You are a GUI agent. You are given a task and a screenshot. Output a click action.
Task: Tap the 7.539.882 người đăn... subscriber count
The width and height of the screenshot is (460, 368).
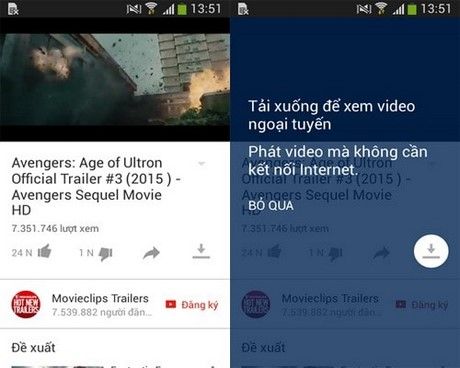coord(102,312)
